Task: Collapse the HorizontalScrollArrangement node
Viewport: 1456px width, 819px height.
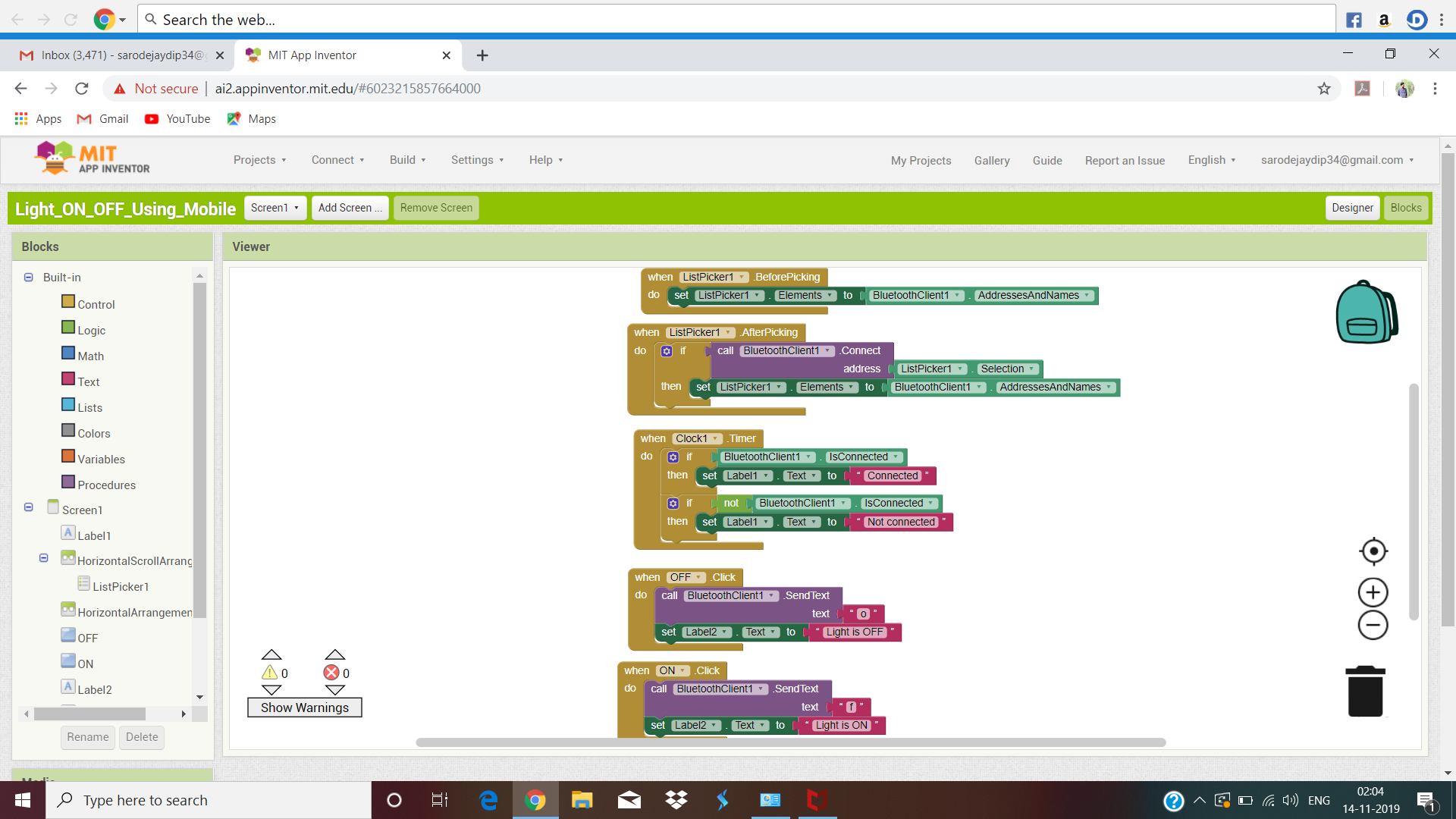Action: click(x=44, y=558)
